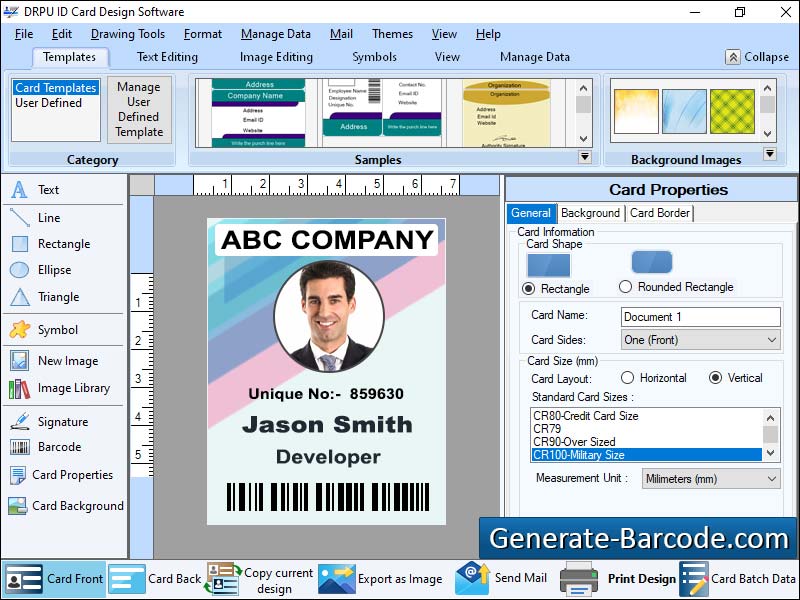
Task: Switch to the Background tab
Action: point(591,213)
